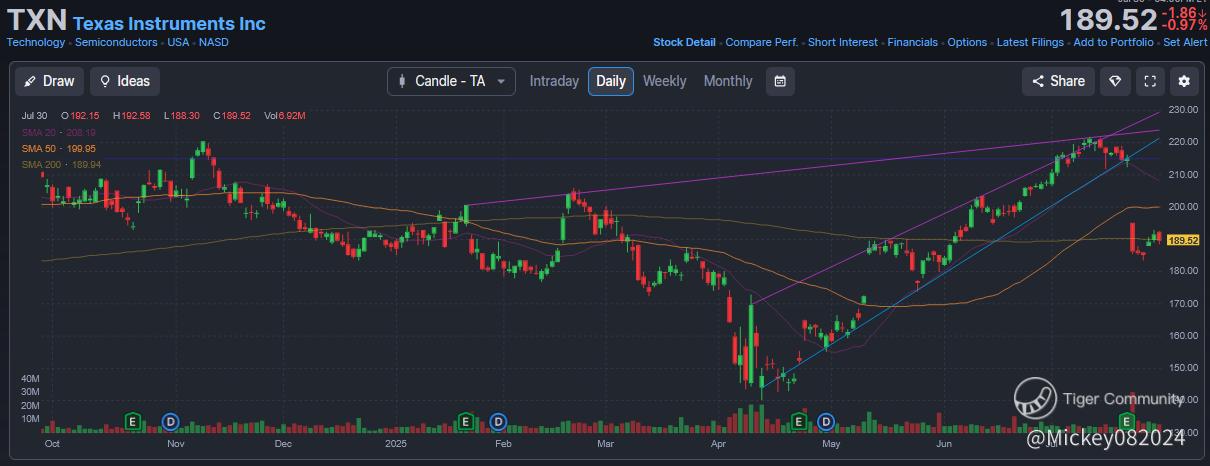Open the calendar date range picker

(781, 81)
